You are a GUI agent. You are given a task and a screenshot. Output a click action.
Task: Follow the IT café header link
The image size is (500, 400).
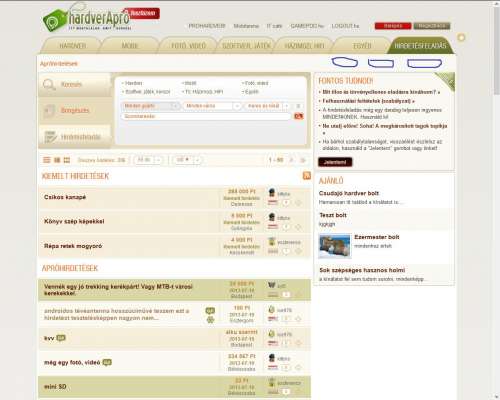tap(274, 26)
